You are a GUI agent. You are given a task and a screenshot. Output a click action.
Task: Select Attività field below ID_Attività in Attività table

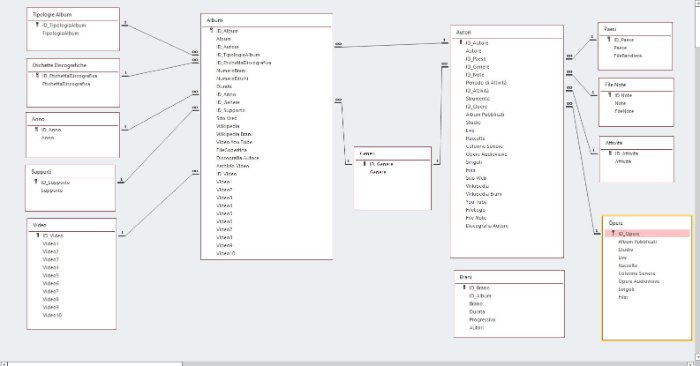tap(623, 161)
